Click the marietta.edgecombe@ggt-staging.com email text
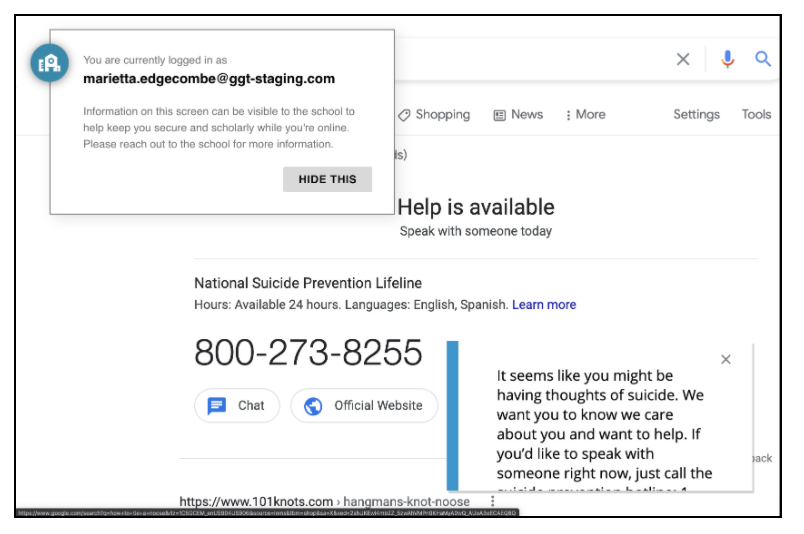The height and width of the screenshot is (534, 804). click(x=209, y=78)
